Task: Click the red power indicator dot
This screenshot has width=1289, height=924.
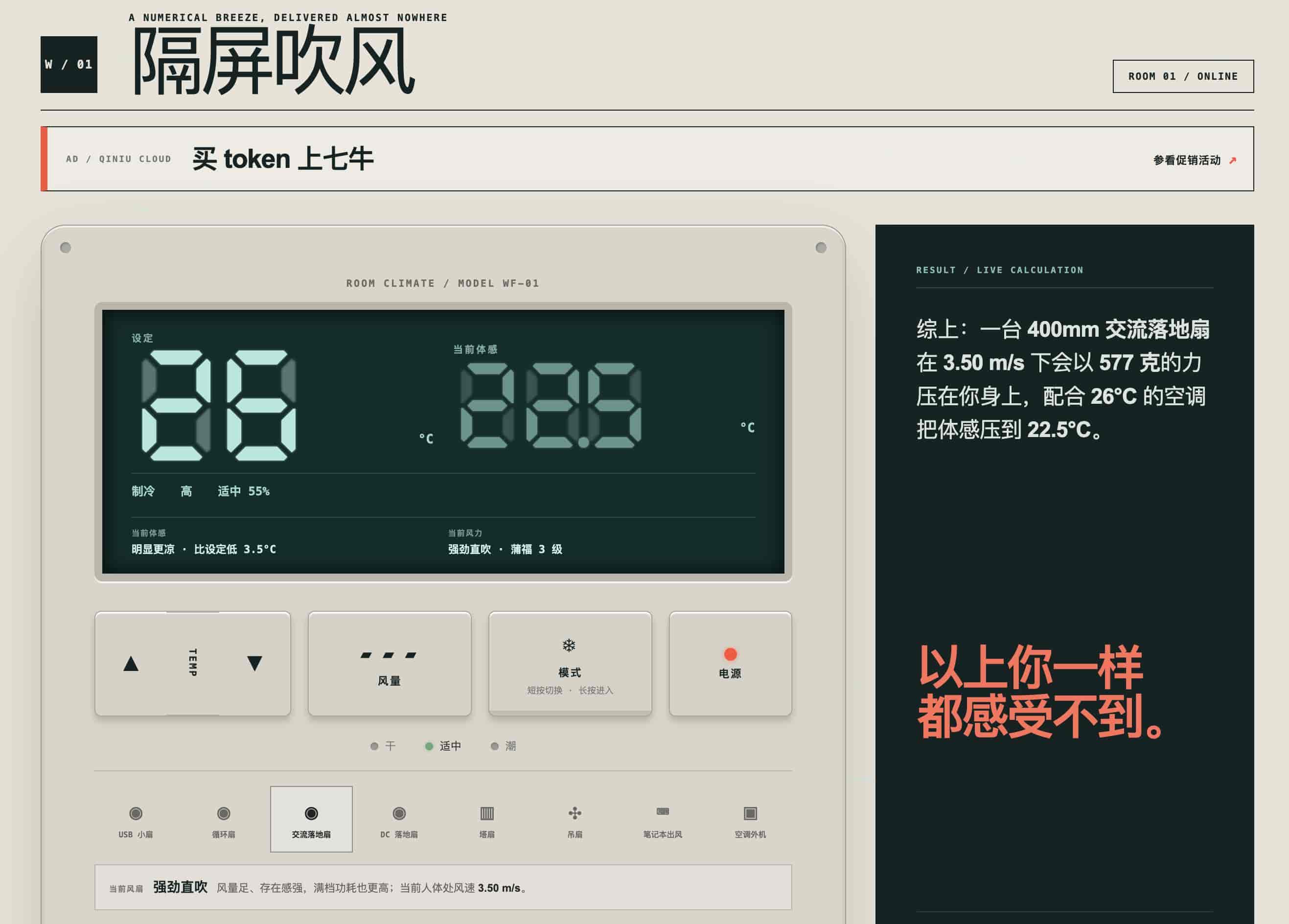Action: coord(730,654)
